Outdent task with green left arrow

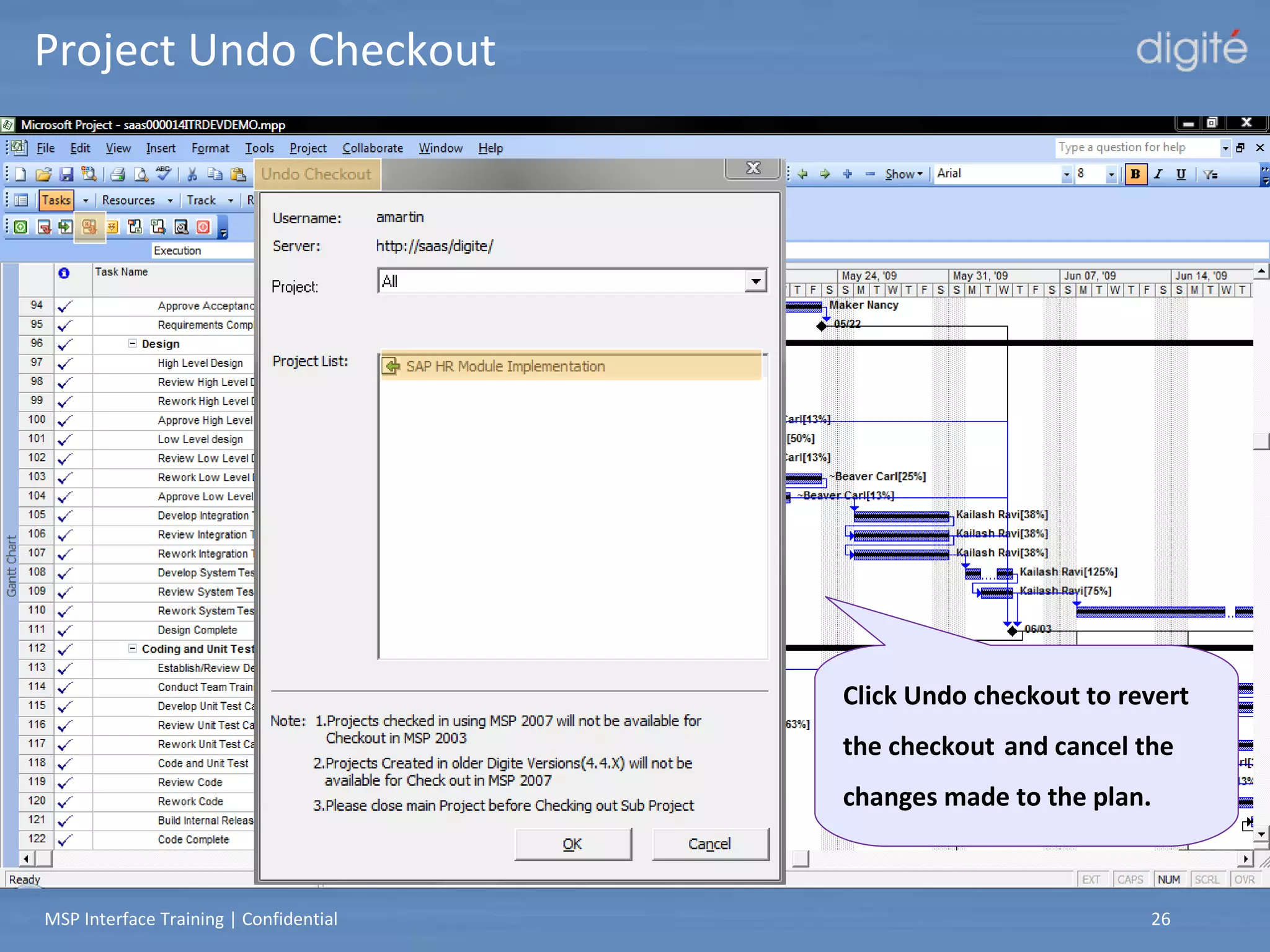[x=803, y=174]
